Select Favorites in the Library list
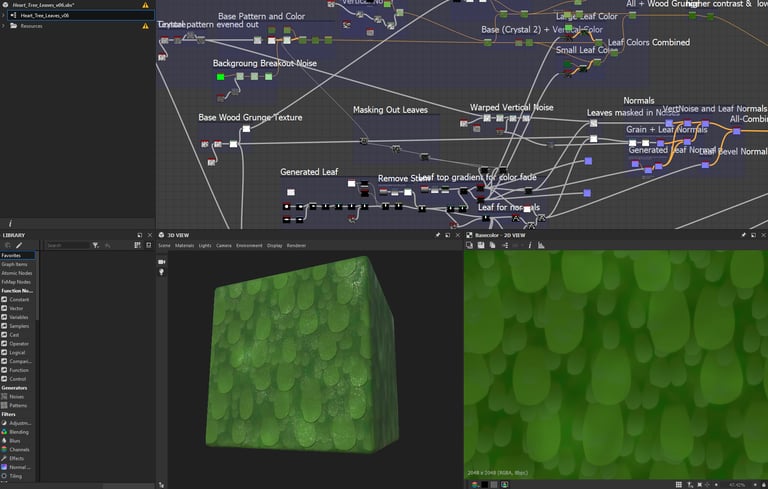 pos(18,255)
